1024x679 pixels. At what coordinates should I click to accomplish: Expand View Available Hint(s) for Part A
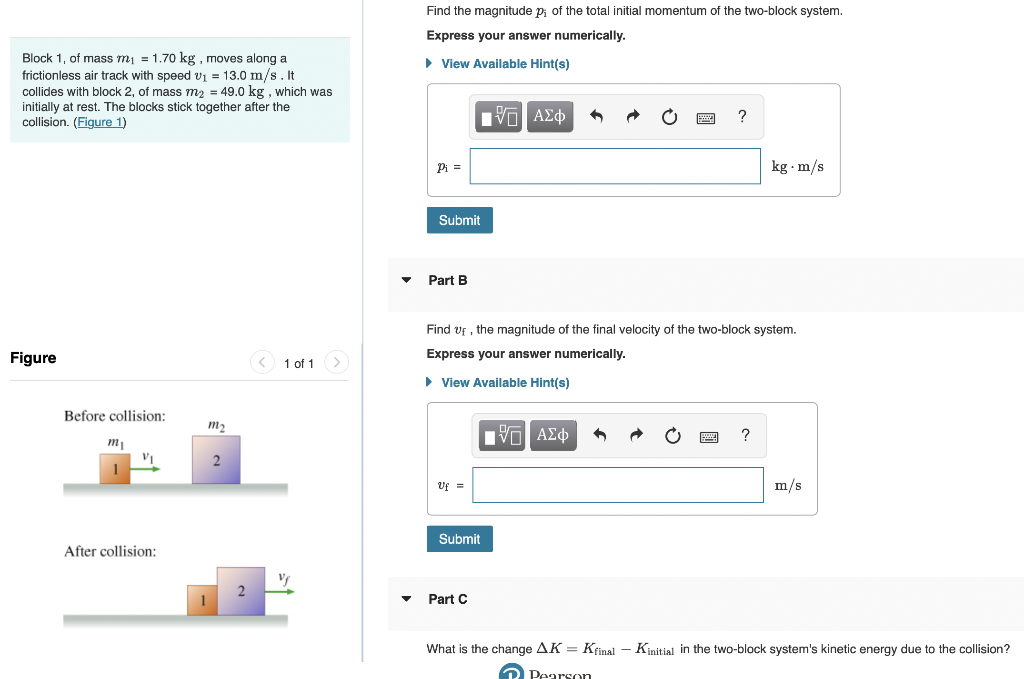[x=505, y=63]
